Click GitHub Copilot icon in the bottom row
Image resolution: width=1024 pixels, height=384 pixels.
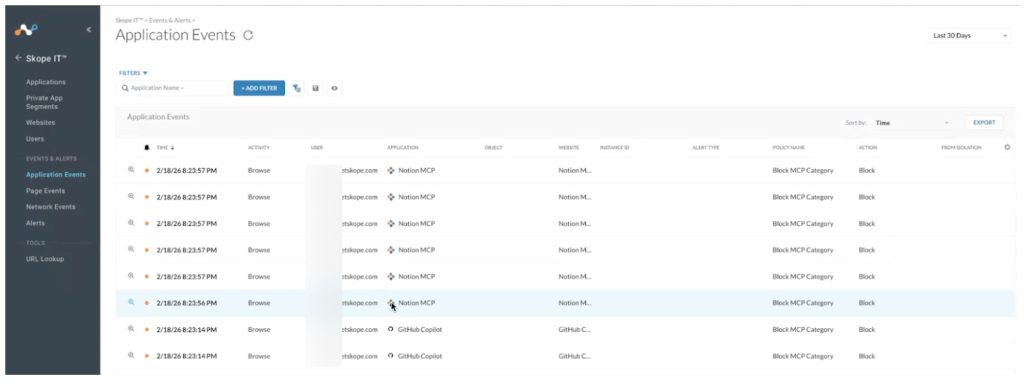(391, 356)
